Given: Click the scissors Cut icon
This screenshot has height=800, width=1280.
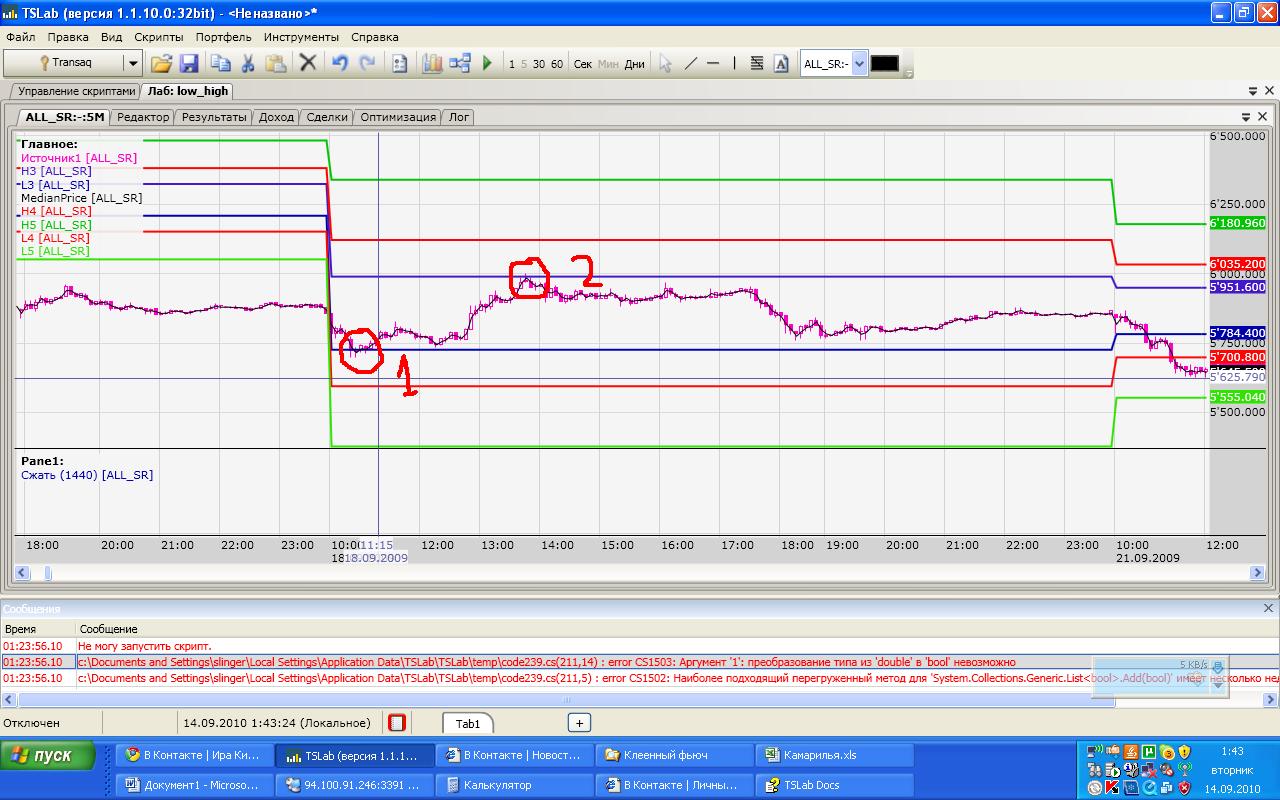Looking at the screenshot, I should tap(248, 63).
